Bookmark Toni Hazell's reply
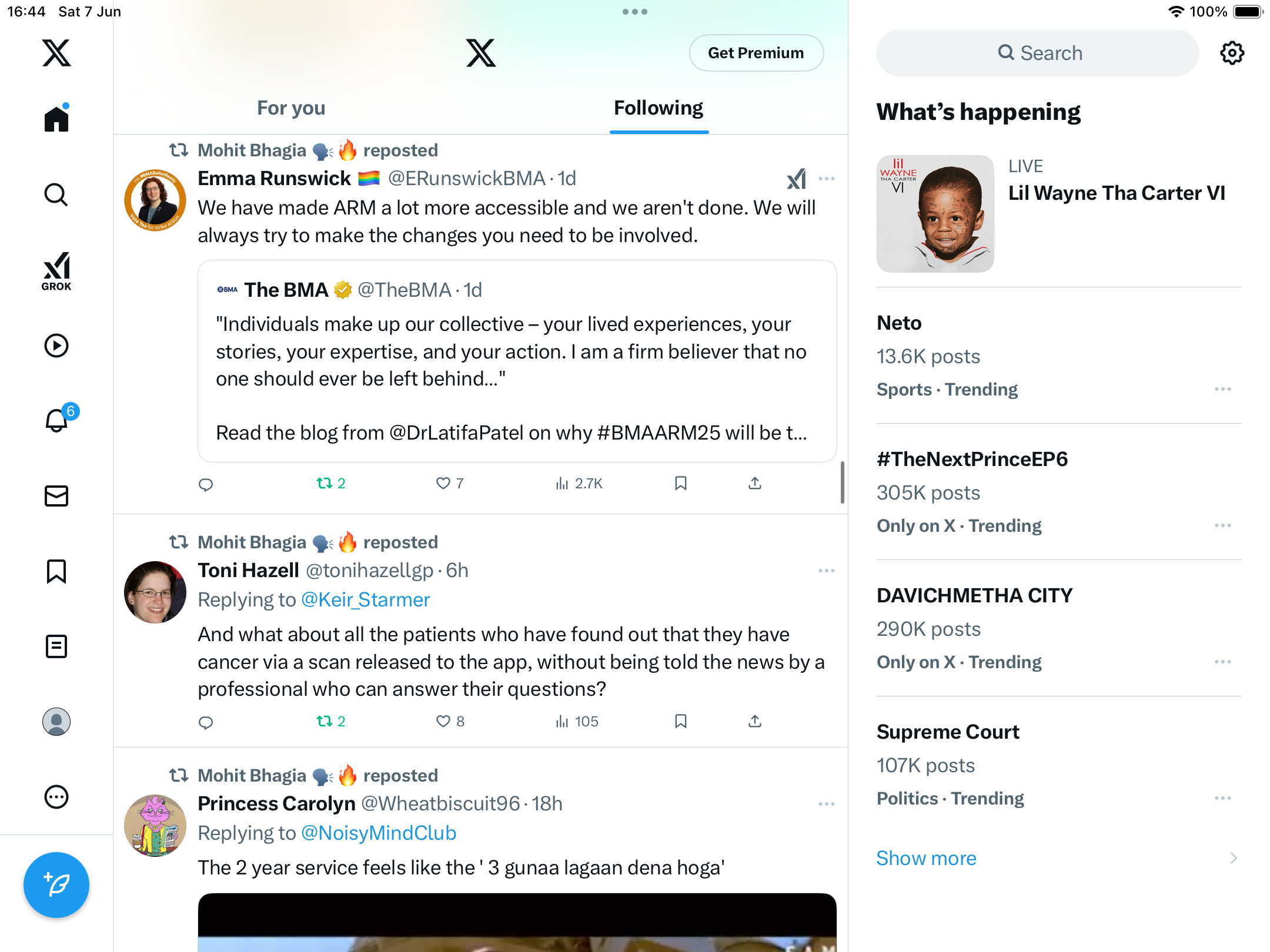This screenshot has width=1270, height=952. [x=681, y=721]
